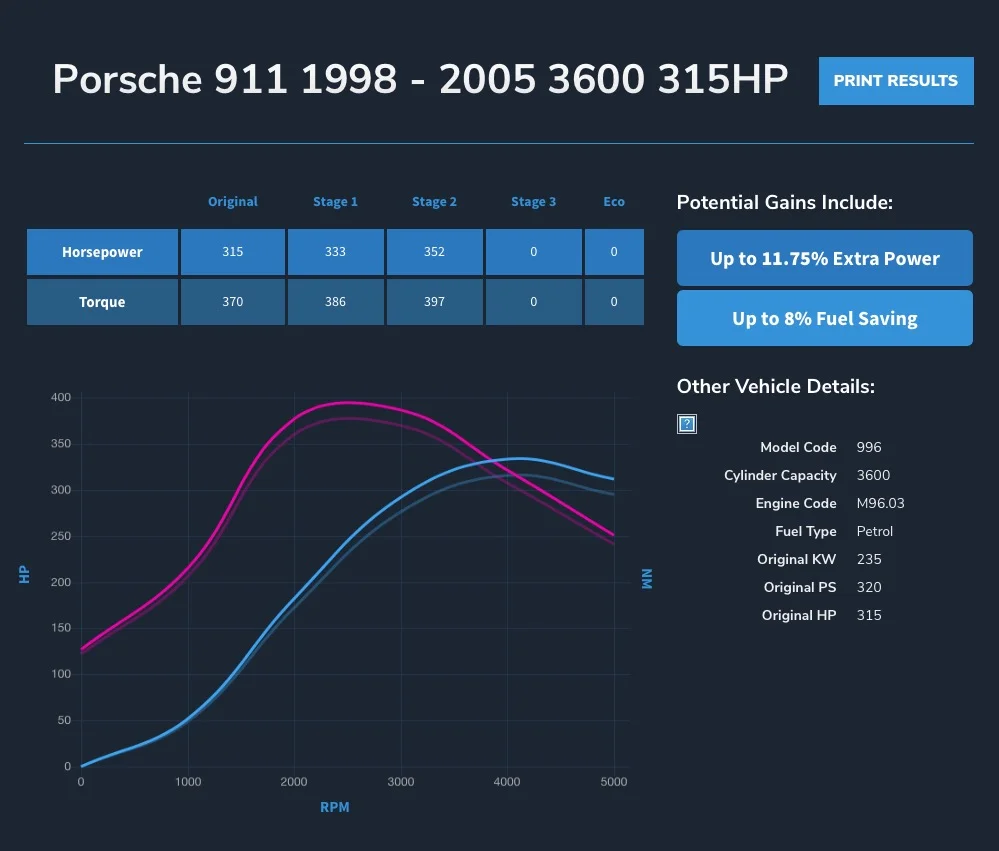Click the Original HP value 315 in details
The image size is (999, 851).
pyautogui.click(x=869, y=615)
